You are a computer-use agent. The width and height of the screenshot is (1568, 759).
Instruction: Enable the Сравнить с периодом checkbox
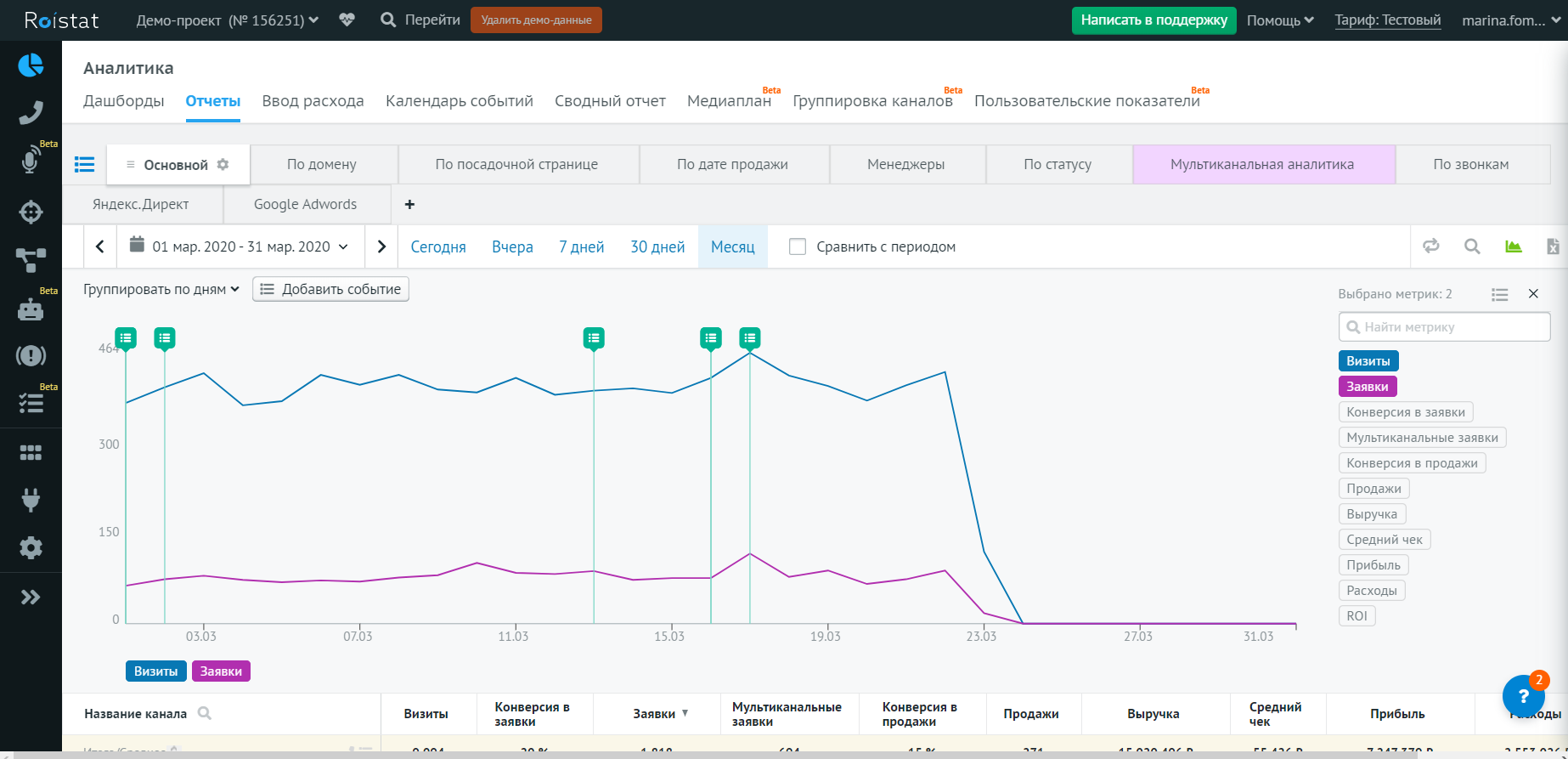(x=798, y=246)
